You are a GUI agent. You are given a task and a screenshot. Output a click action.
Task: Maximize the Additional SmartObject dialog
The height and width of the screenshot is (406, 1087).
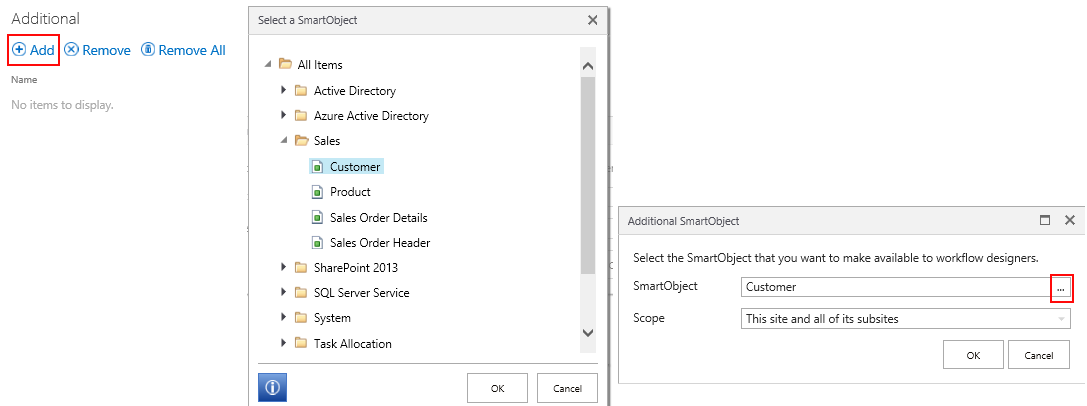[1045, 220]
